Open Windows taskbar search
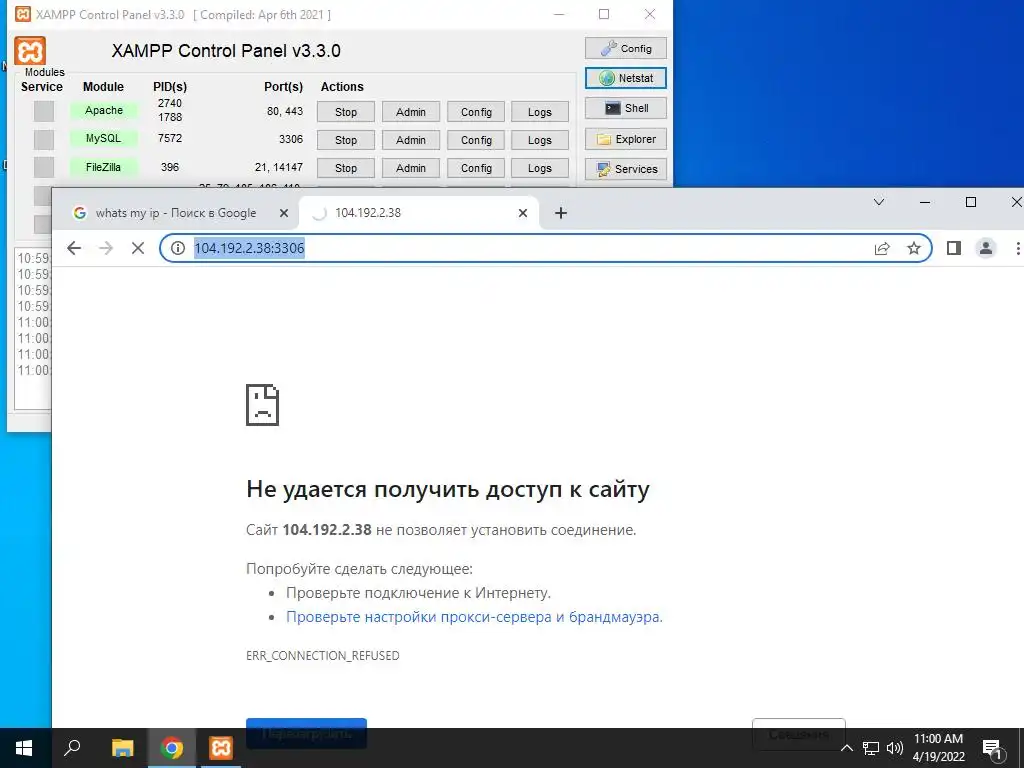Viewport: 1024px width, 768px height. click(72, 748)
